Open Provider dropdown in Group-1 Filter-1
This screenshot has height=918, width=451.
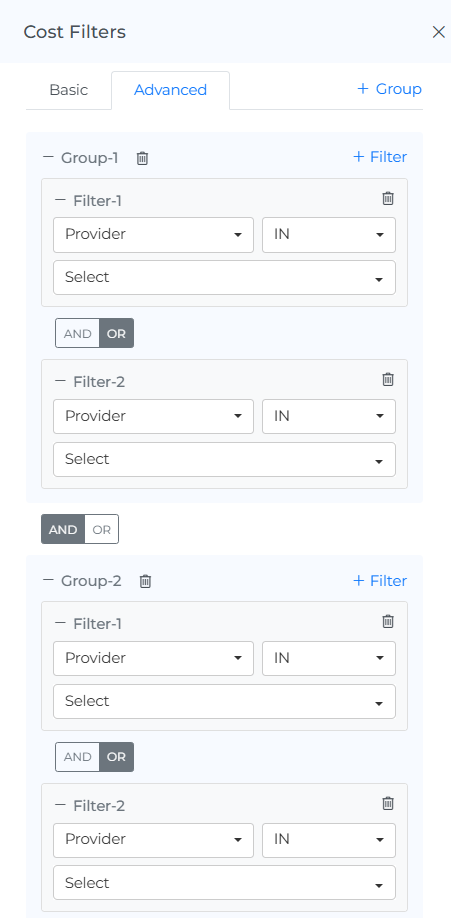coord(153,235)
